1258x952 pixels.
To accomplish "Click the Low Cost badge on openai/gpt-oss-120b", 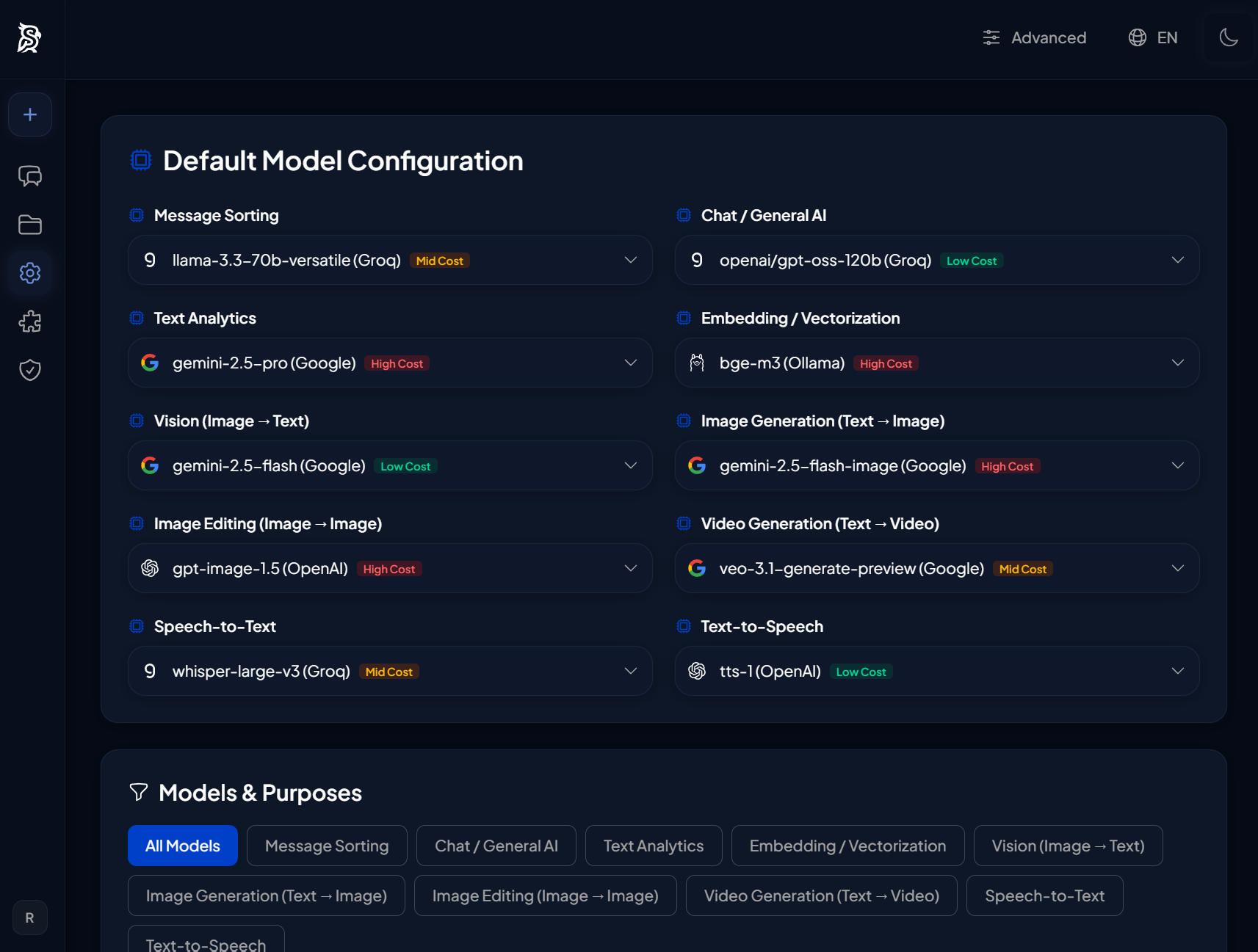I will pos(972,261).
